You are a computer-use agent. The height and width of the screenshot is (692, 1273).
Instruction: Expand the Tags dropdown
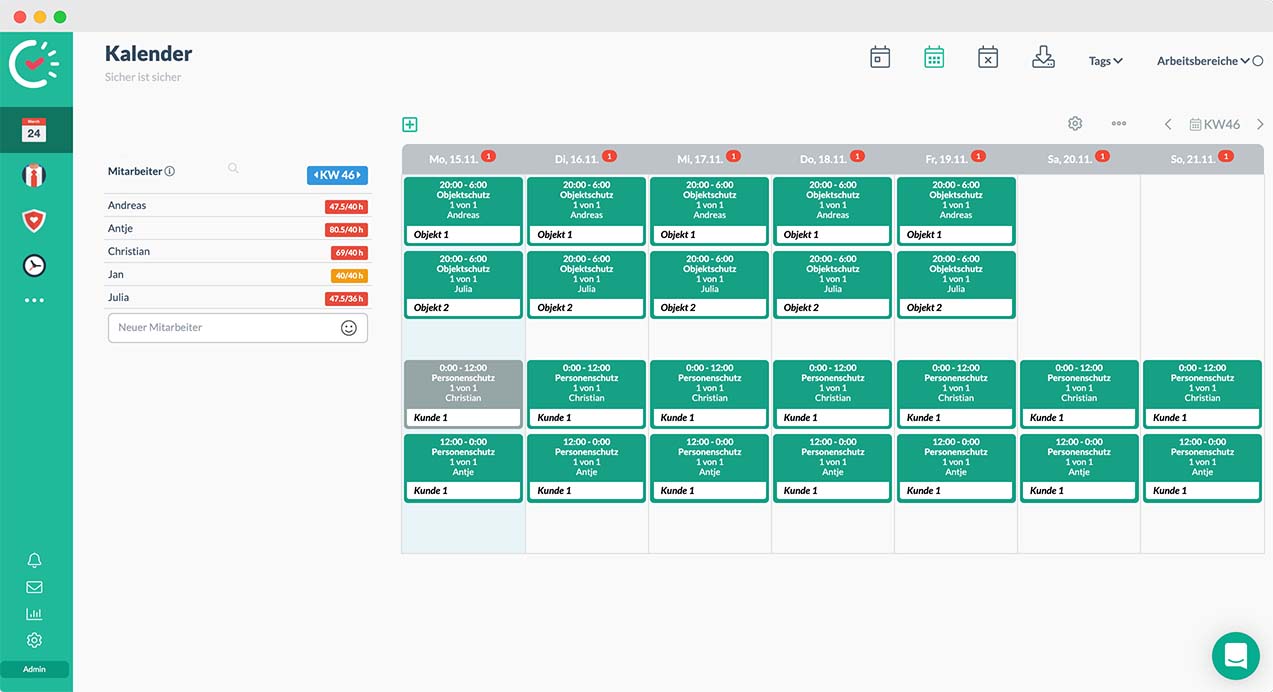point(1105,61)
